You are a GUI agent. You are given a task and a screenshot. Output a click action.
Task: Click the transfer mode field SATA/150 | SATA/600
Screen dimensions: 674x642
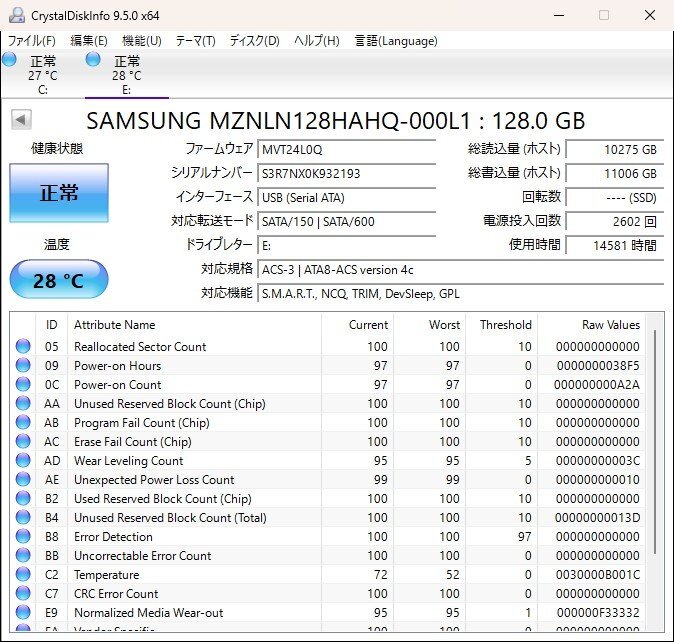(346, 222)
